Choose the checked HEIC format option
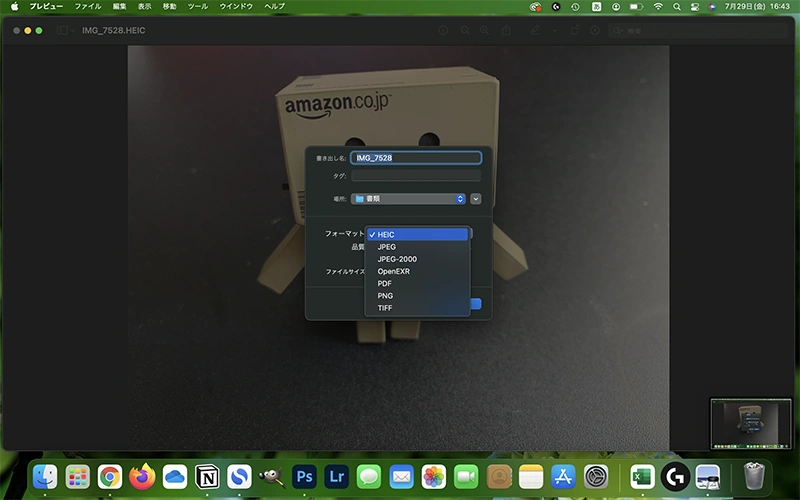 click(x=386, y=235)
